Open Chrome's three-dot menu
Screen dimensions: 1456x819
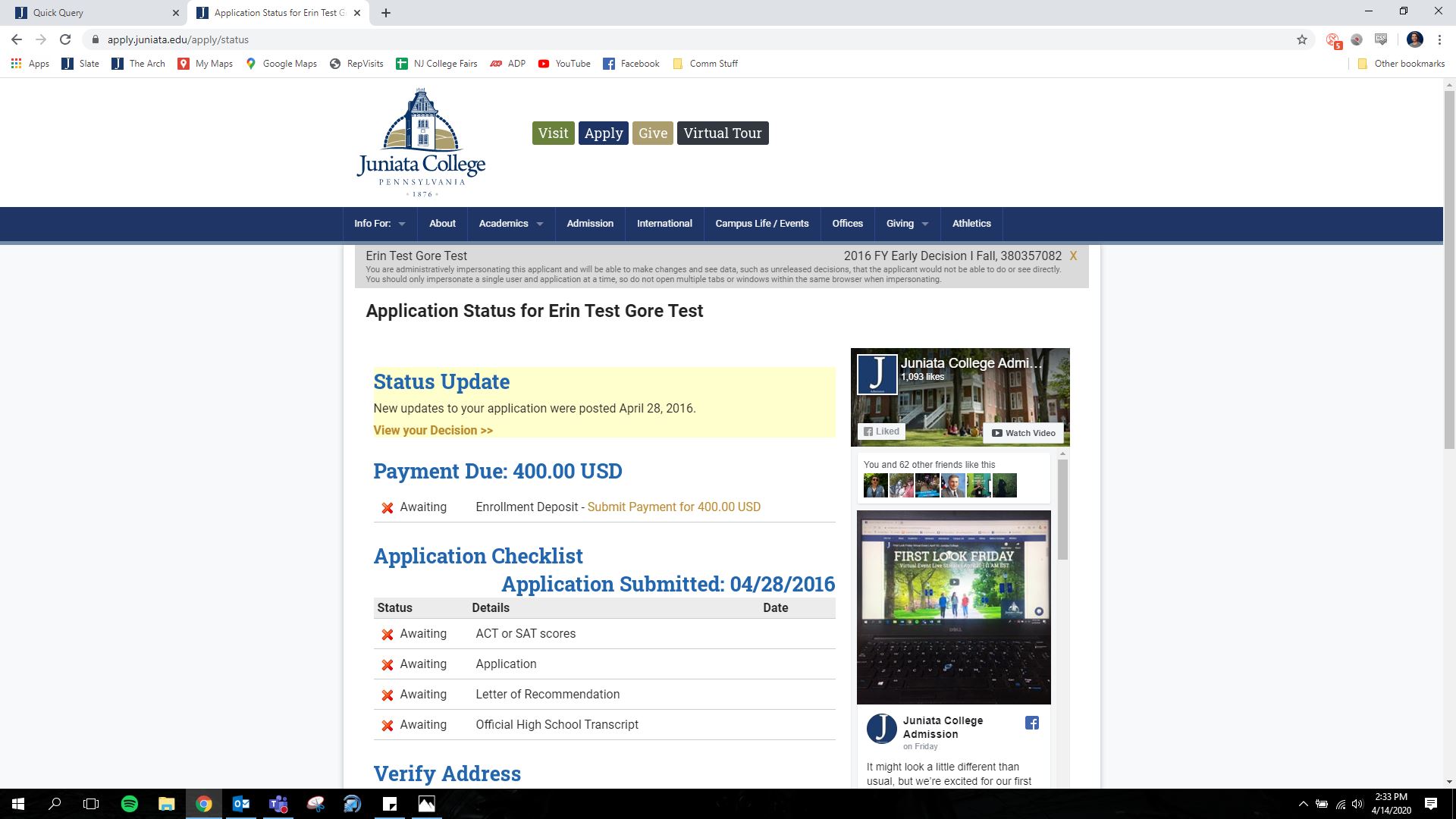(1439, 39)
